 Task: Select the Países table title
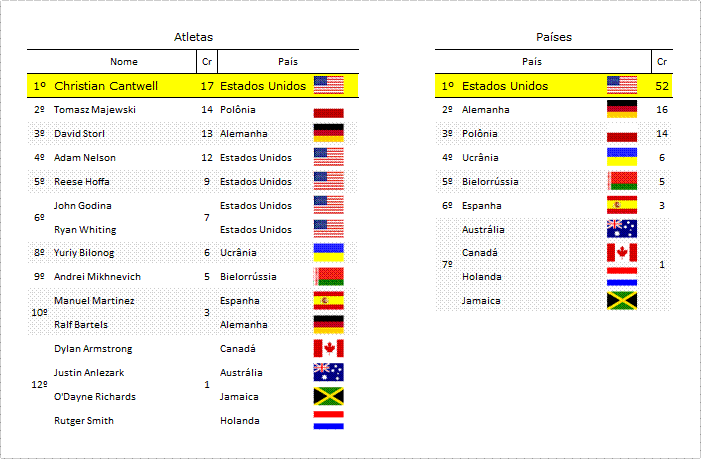point(554,37)
